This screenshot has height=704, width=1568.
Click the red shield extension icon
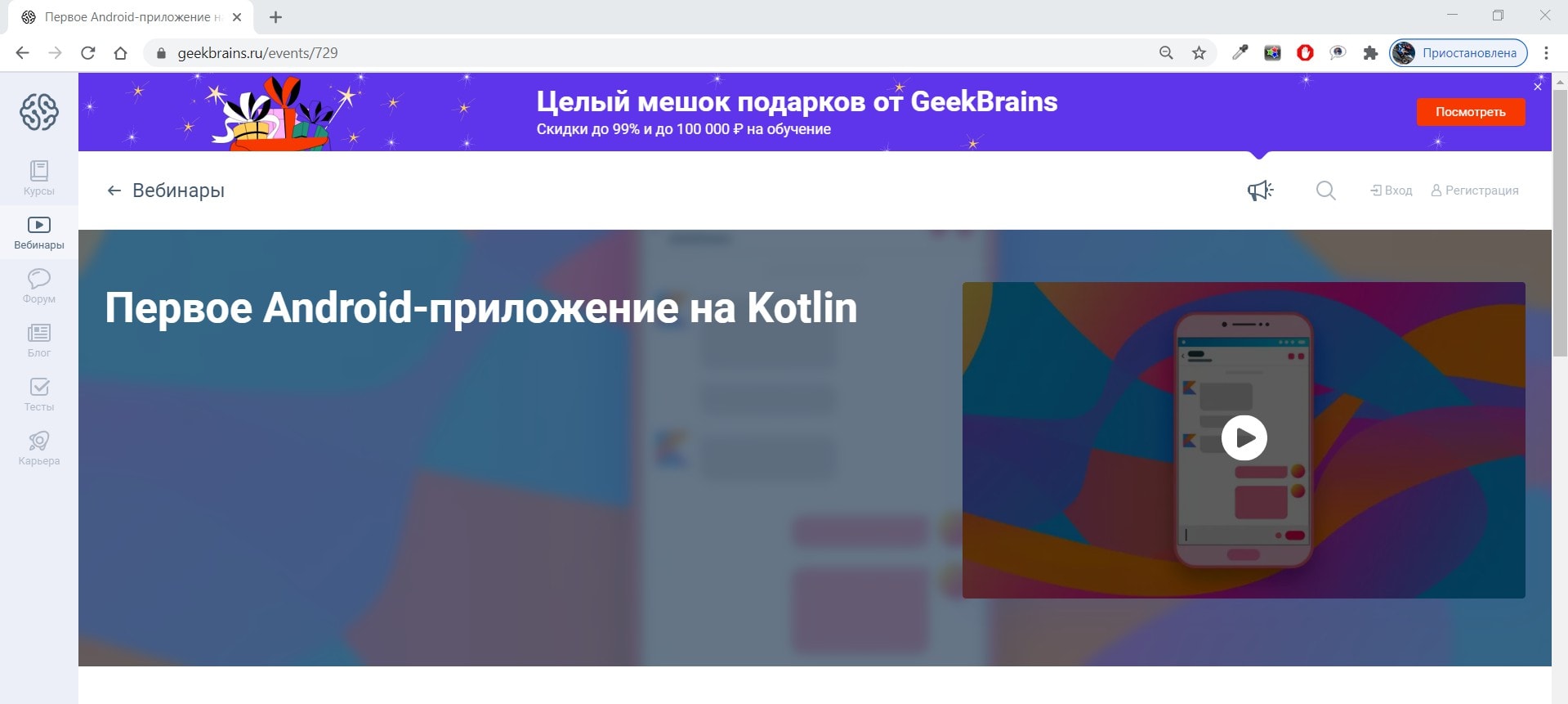(1305, 53)
